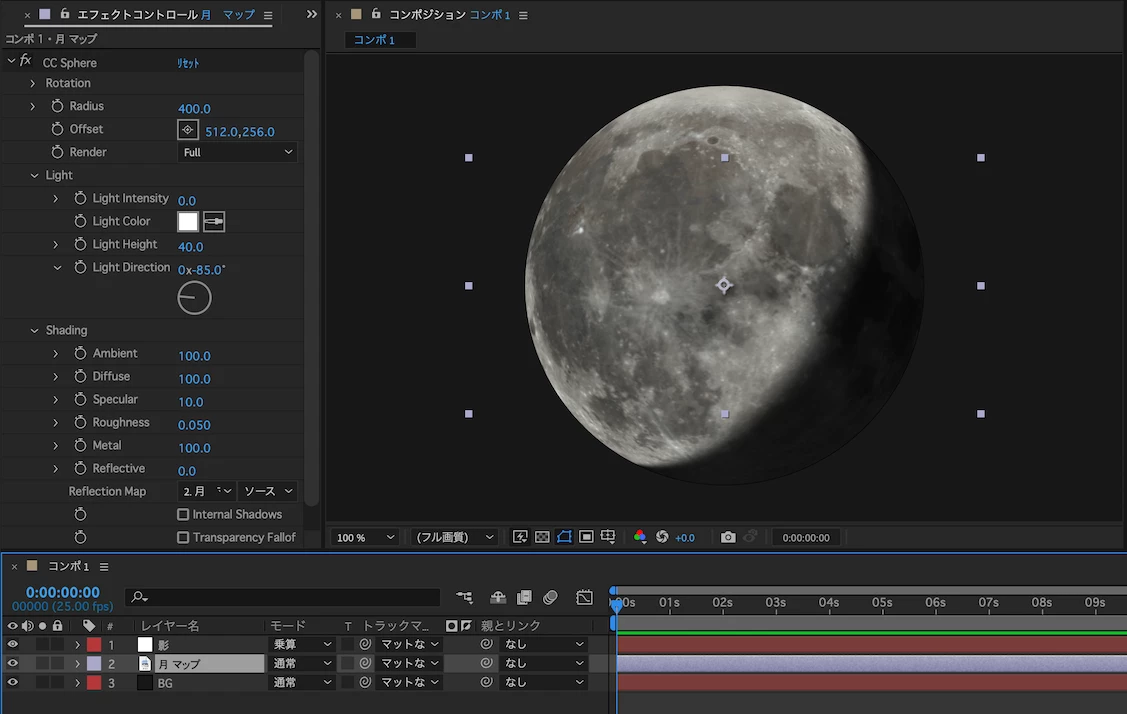The width and height of the screenshot is (1127, 714).
Task: Expand the Rotation property group
Action: 33,83
